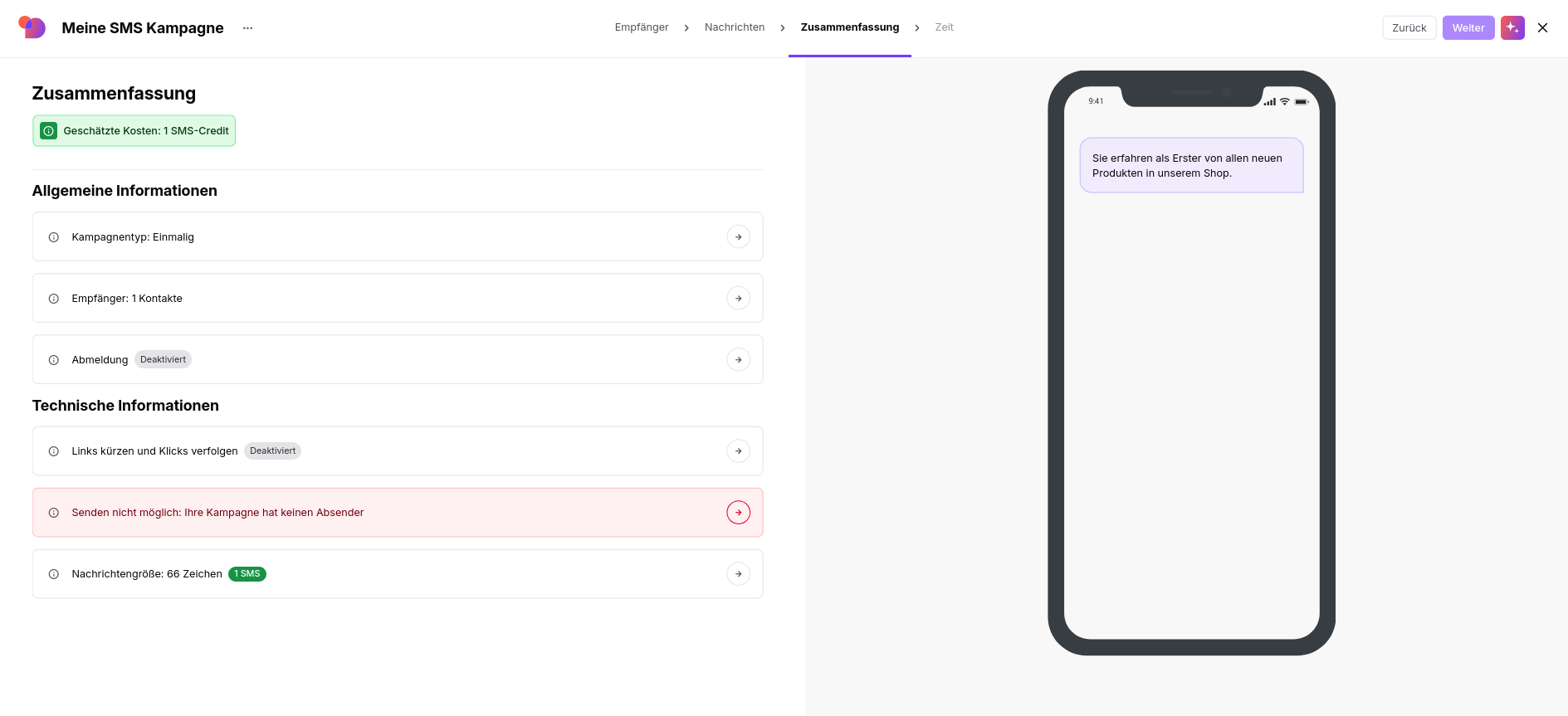Click arrow icon on Nachrichtengröße row
The height and width of the screenshot is (716, 1568).
pyautogui.click(x=738, y=573)
